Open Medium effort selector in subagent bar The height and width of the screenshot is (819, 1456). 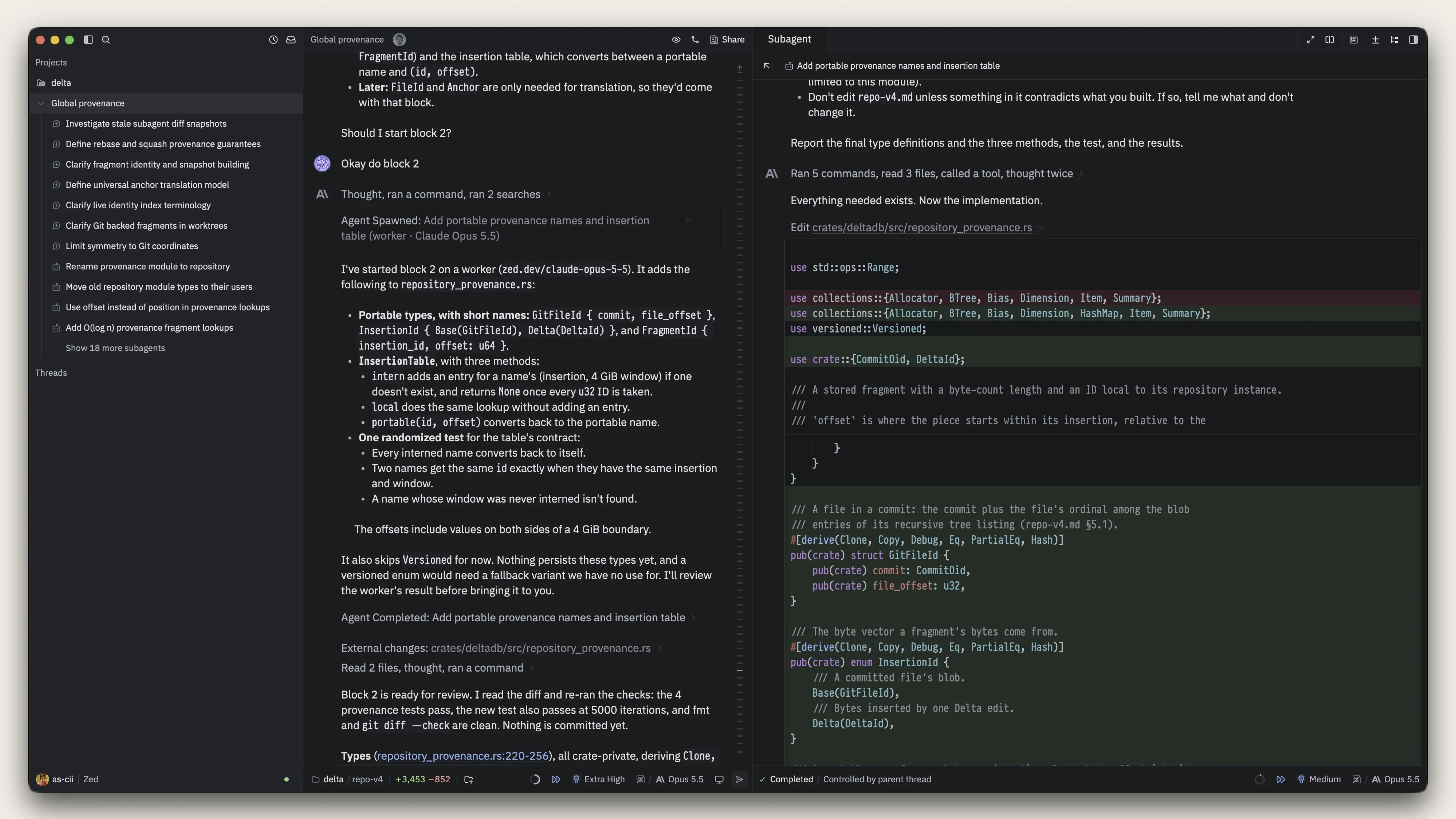point(1319,779)
